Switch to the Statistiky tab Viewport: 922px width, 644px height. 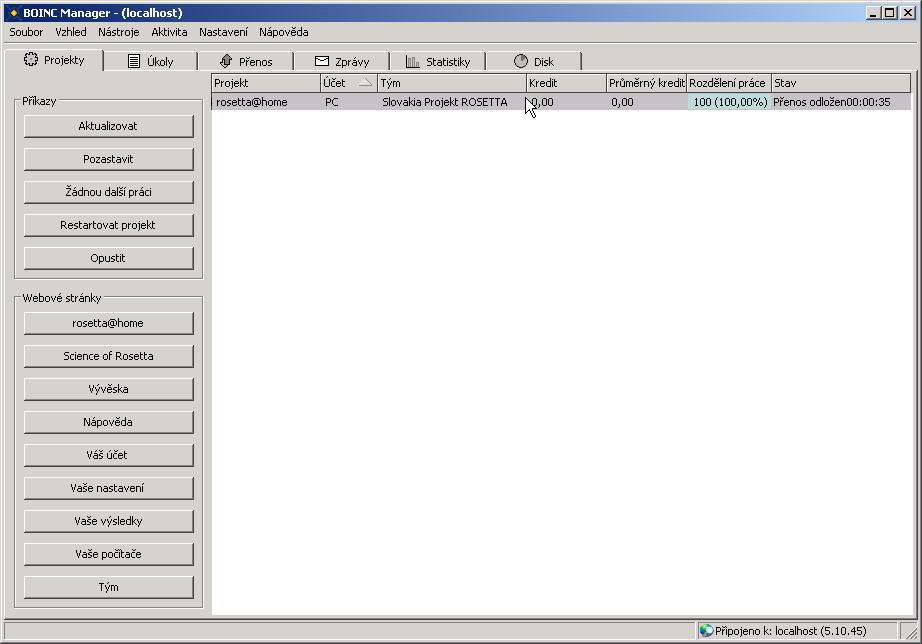(x=438, y=61)
